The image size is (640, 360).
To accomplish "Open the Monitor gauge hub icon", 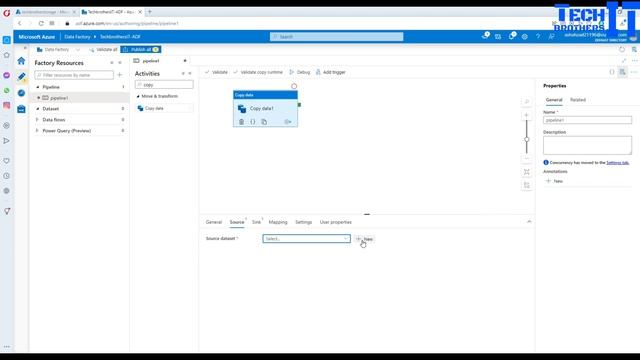I will click(21, 93).
